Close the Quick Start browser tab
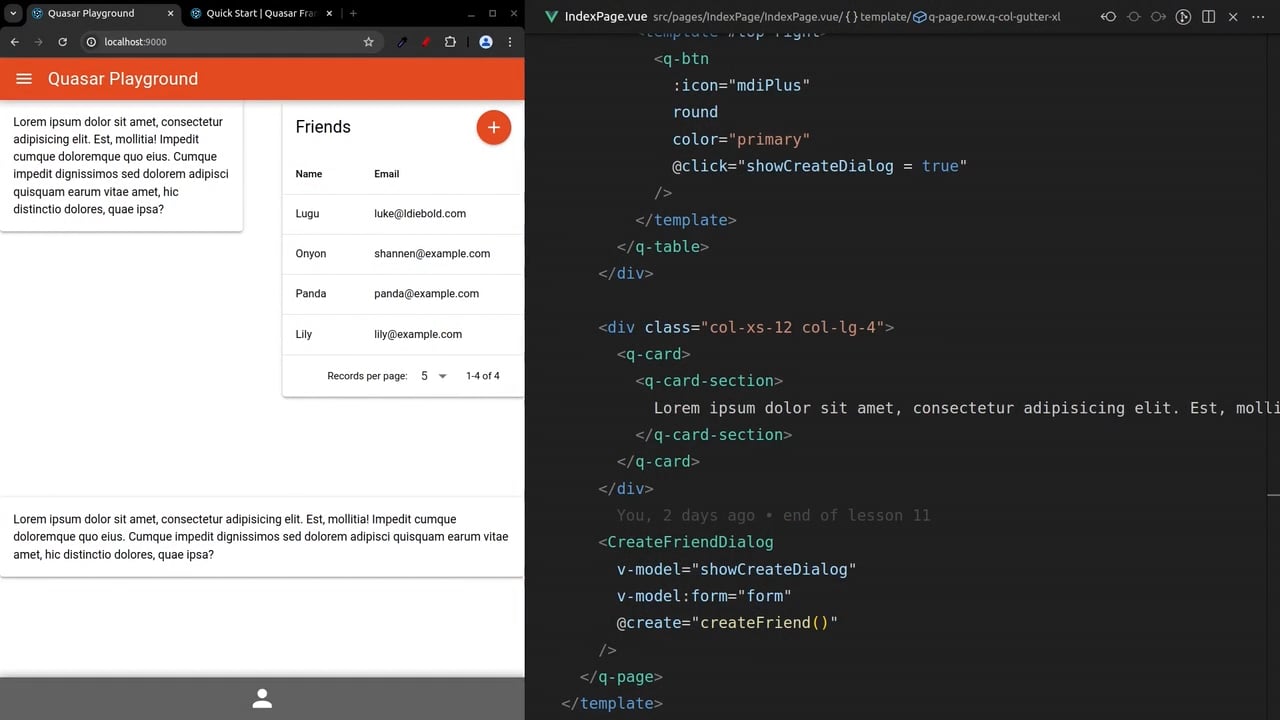 (x=329, y=13)
